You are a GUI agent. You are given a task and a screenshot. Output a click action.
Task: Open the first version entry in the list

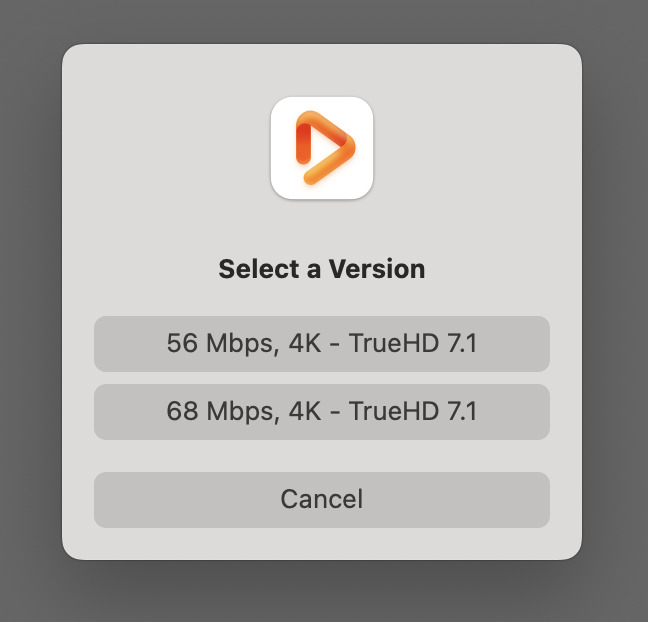[322, 344]
